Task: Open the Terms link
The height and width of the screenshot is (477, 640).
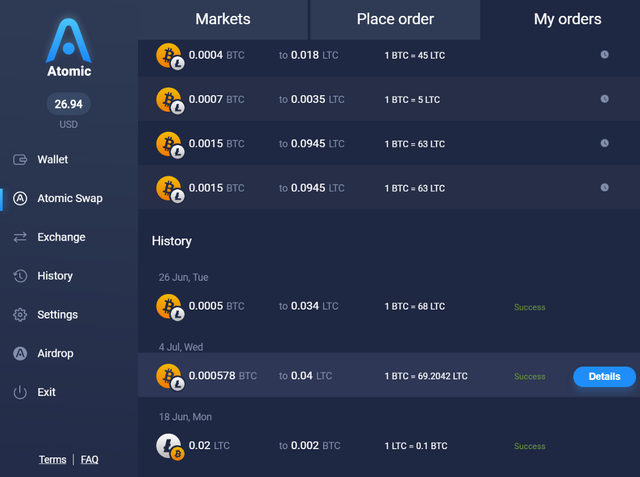Action: pos(53,460)
